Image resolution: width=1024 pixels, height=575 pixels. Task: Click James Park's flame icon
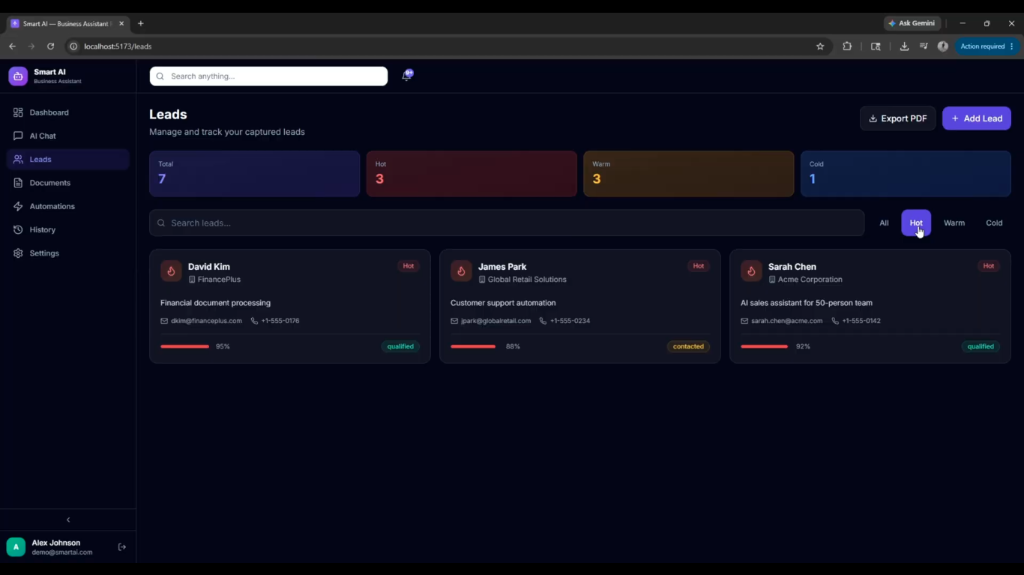pos(461,271)
